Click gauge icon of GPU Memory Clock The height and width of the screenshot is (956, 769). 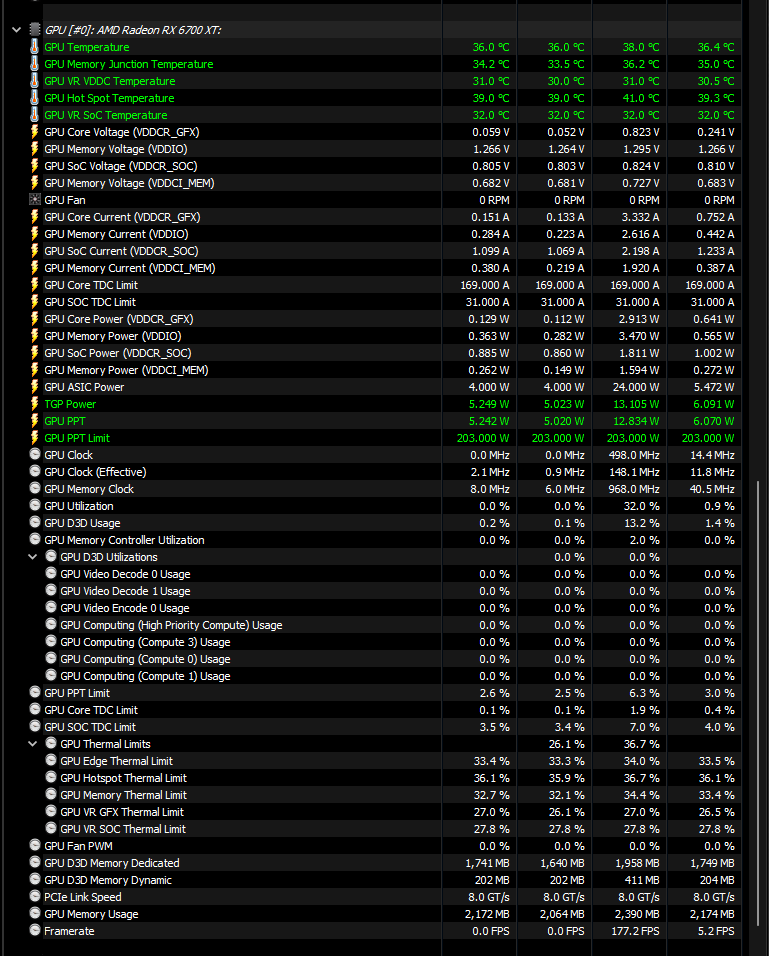click(x=35, y=488)
